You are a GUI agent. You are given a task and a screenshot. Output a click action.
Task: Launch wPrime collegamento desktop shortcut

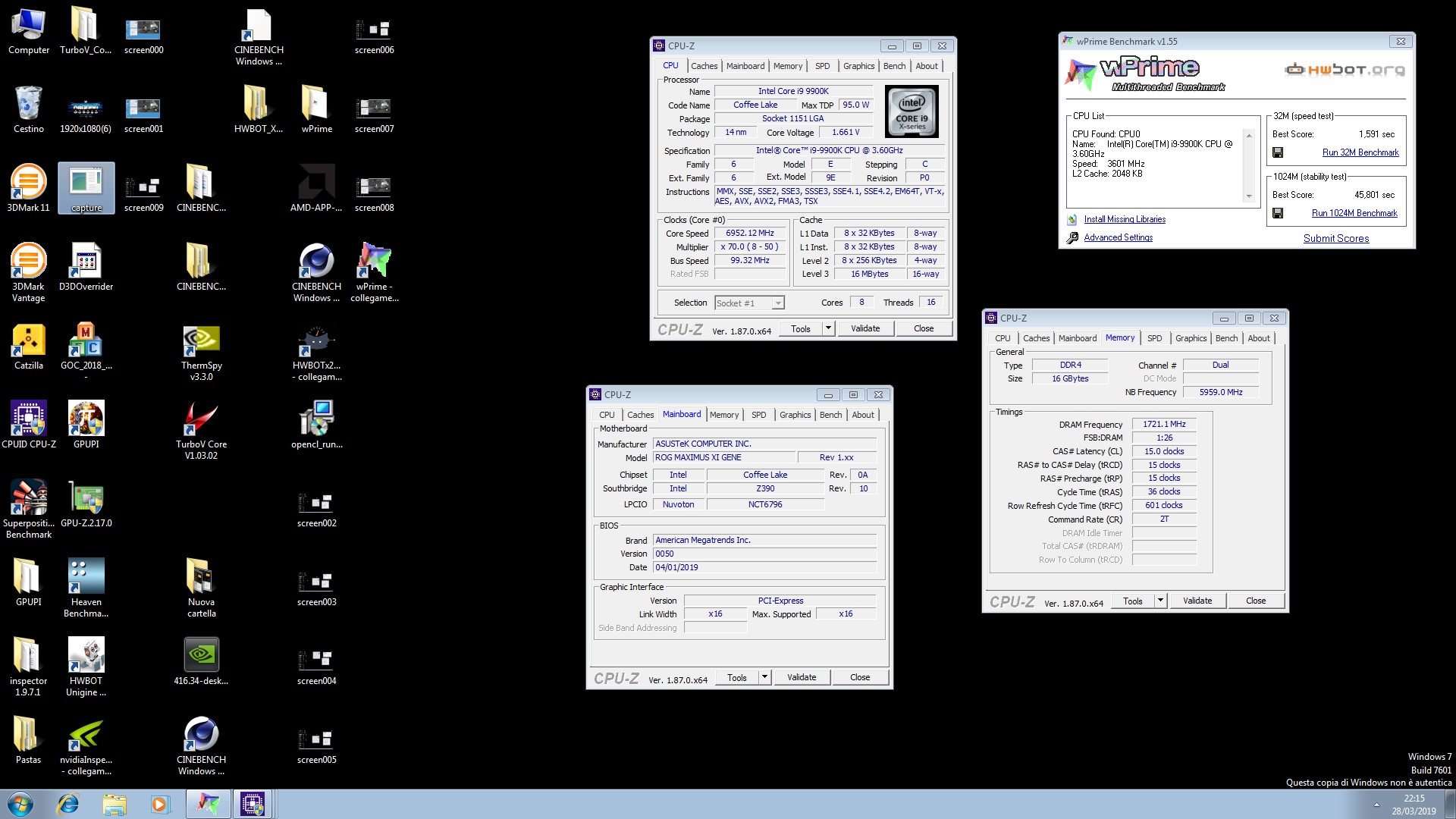[375, 272]
